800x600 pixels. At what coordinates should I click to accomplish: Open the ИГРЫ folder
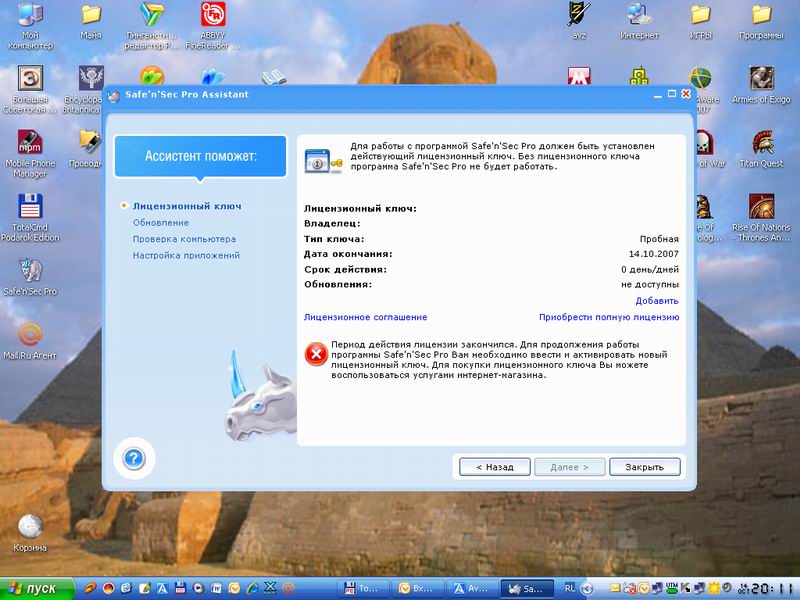(x=701, y=21)
